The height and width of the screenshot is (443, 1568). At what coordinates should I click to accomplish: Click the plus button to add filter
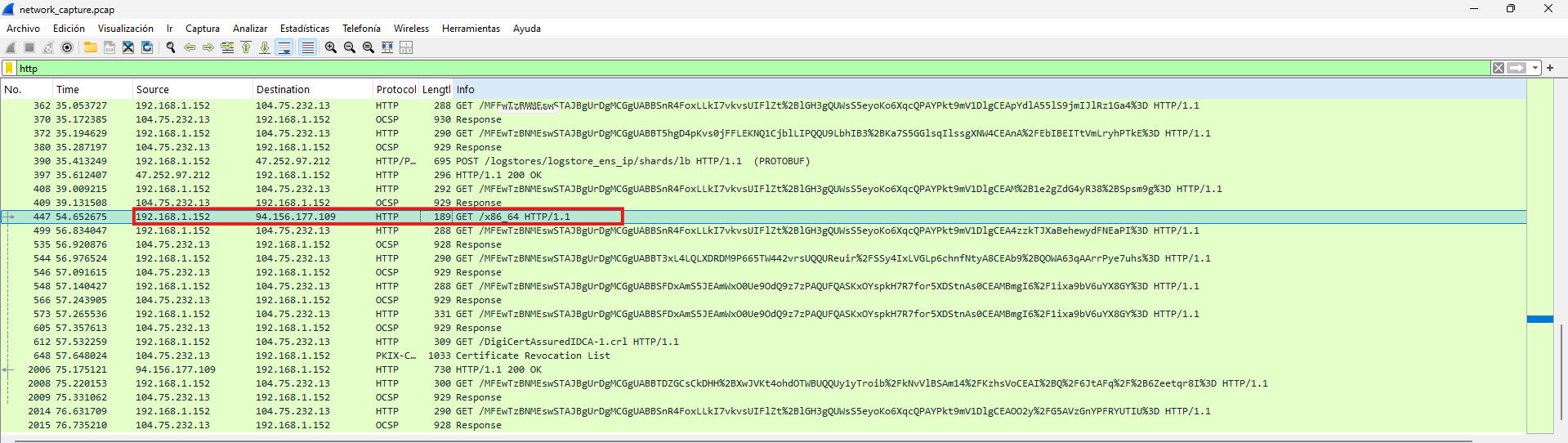[x=1550, y=68]
